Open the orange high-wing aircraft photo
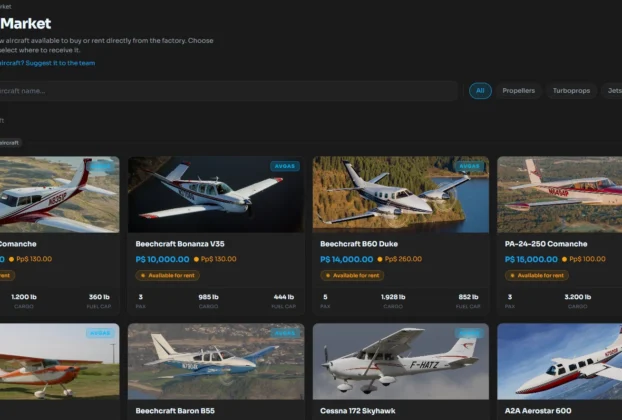Screen dimensions: 622x420 60,361
